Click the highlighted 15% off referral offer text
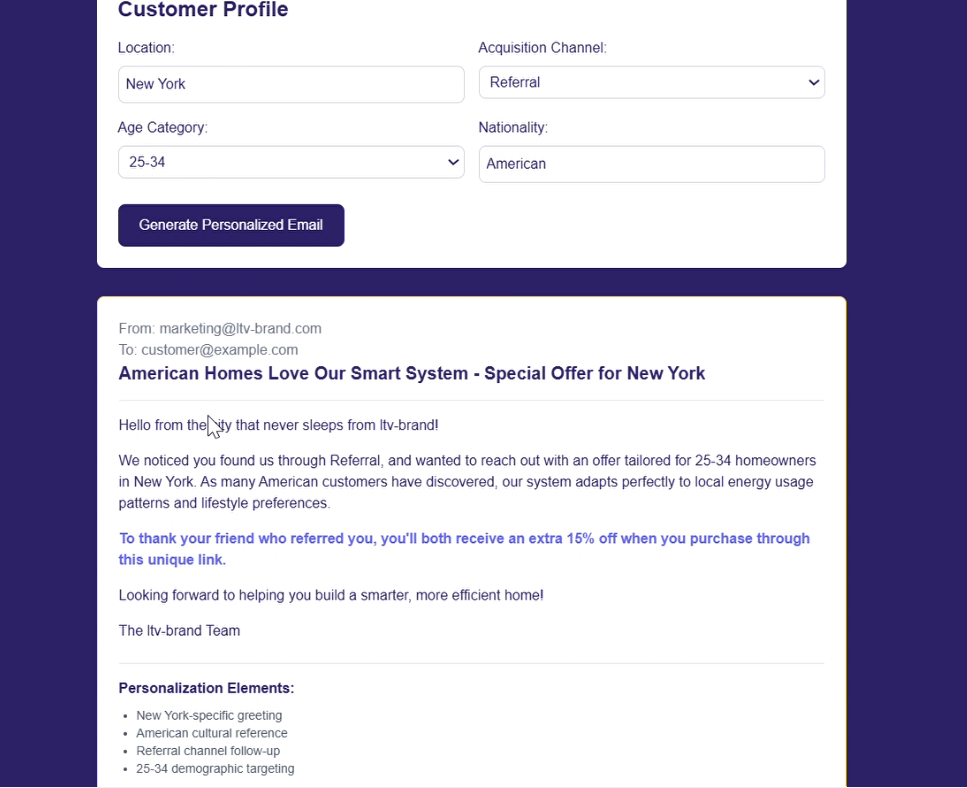This screenshot has height=788, width=967. (x=464, y=549)
